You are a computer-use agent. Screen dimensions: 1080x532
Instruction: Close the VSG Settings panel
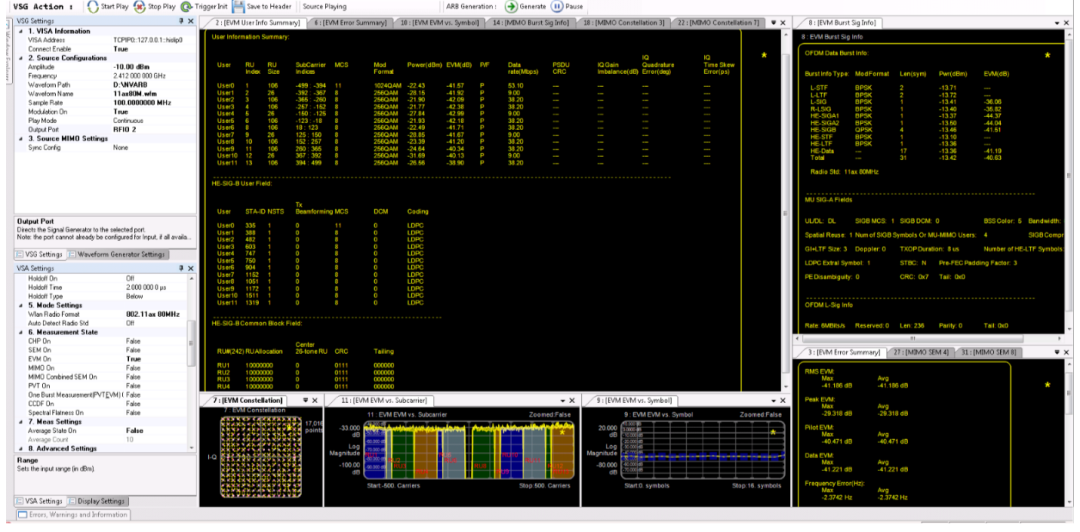[x=191, y=22]
